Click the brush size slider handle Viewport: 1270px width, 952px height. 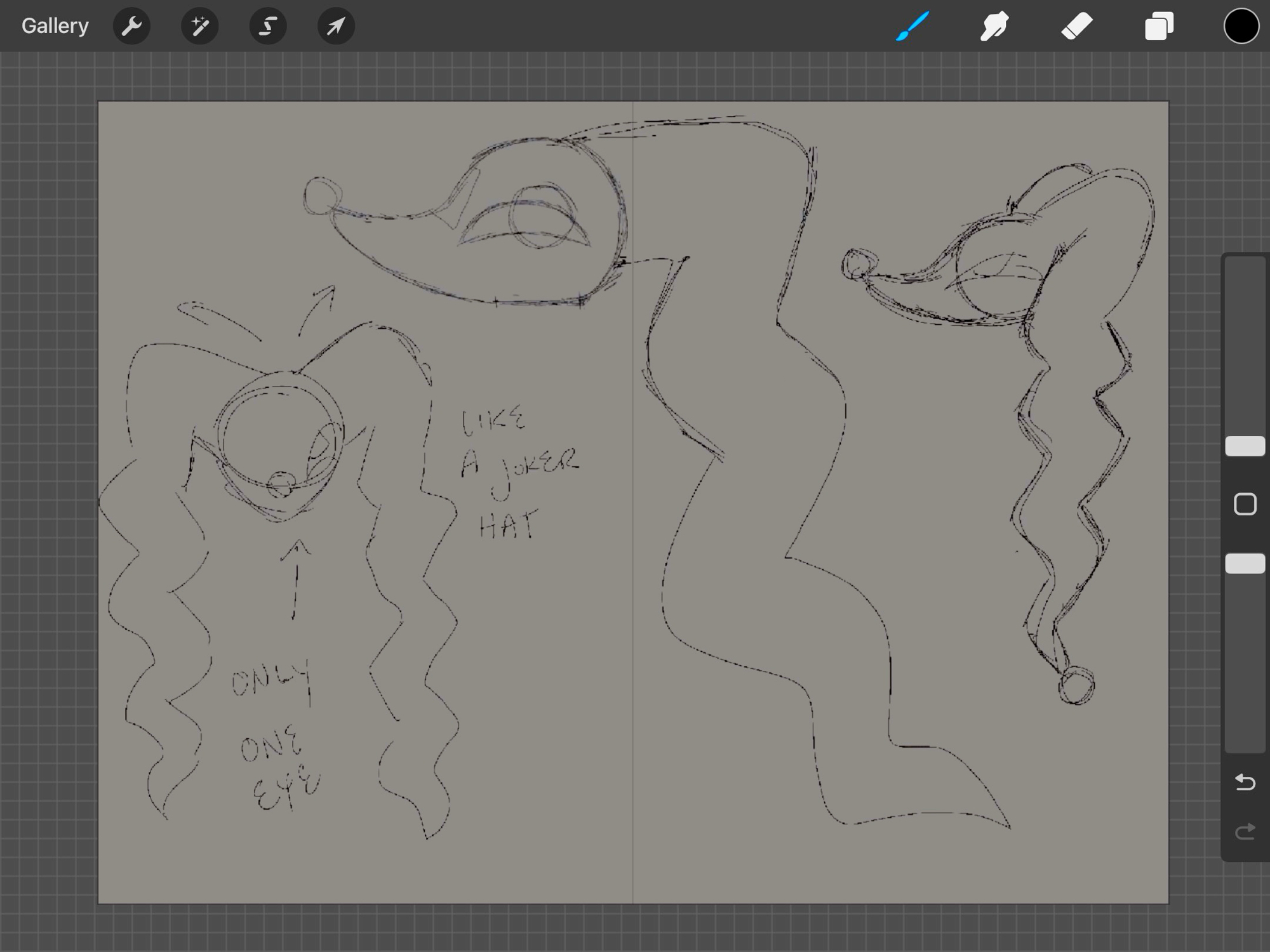[x=1245, y=446]
